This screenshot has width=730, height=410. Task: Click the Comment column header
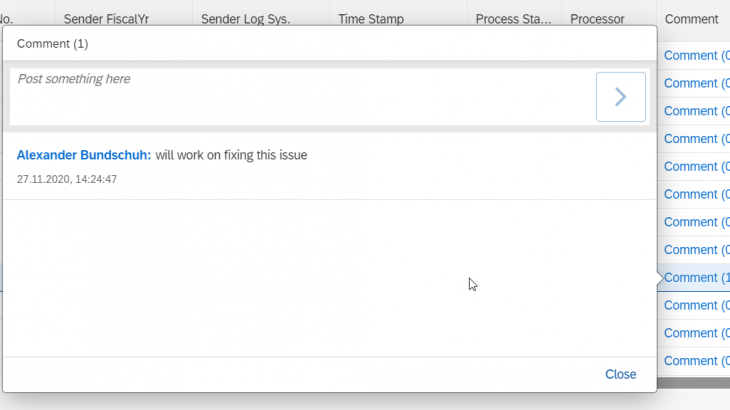click(691, 19)
